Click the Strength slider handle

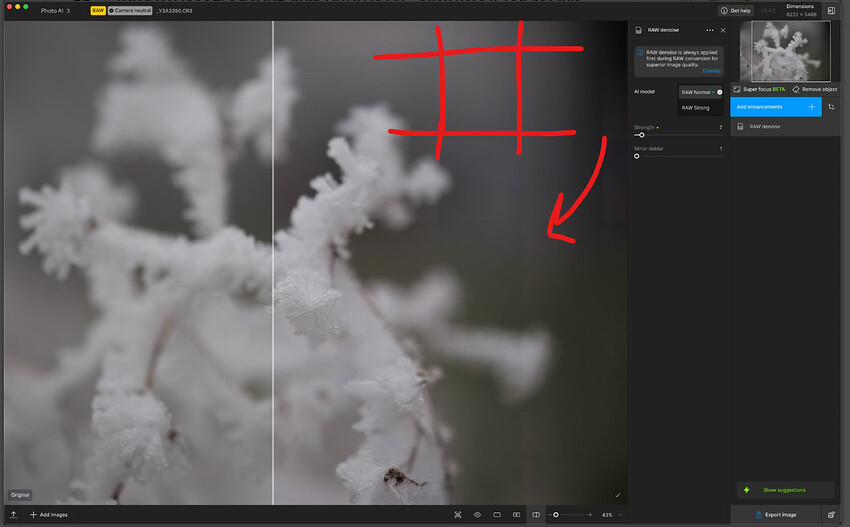[x=641, y=134]
